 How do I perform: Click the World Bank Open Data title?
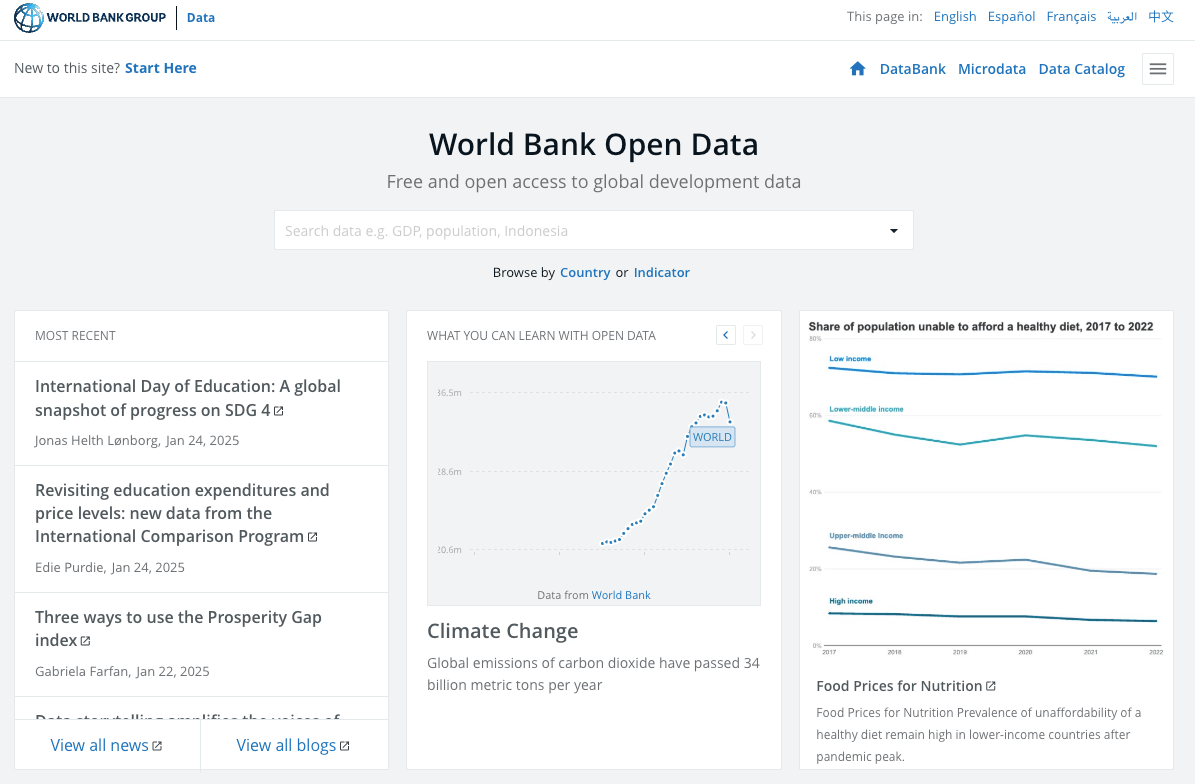(x=593, y=144)
